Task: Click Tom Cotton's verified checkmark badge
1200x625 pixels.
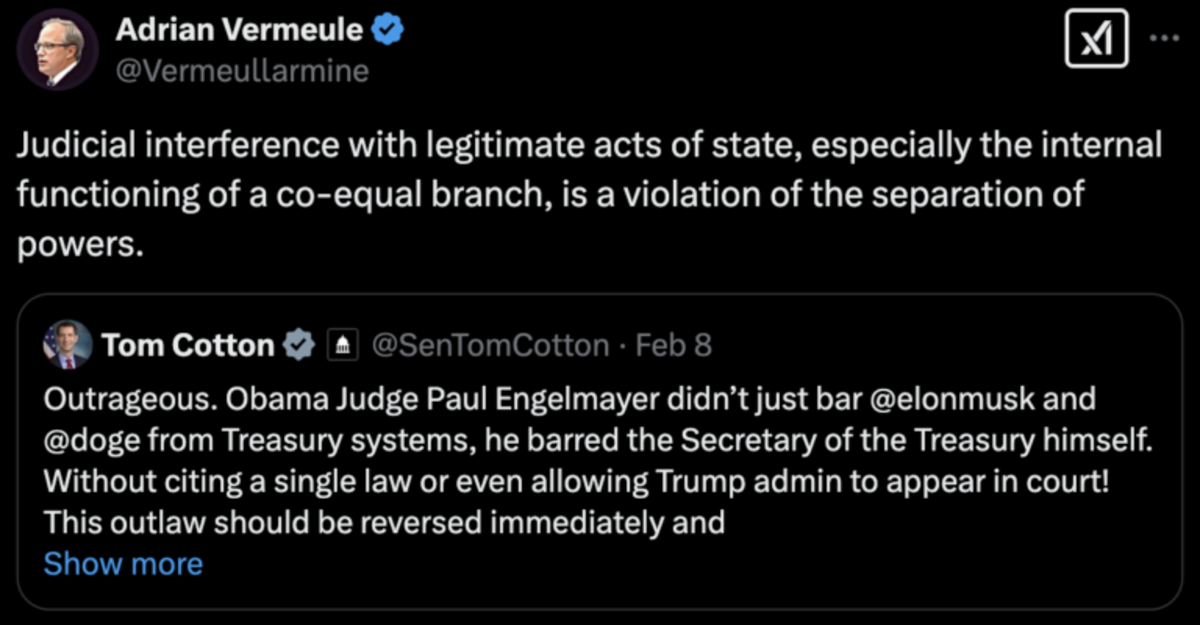Action: coord(298,346)
